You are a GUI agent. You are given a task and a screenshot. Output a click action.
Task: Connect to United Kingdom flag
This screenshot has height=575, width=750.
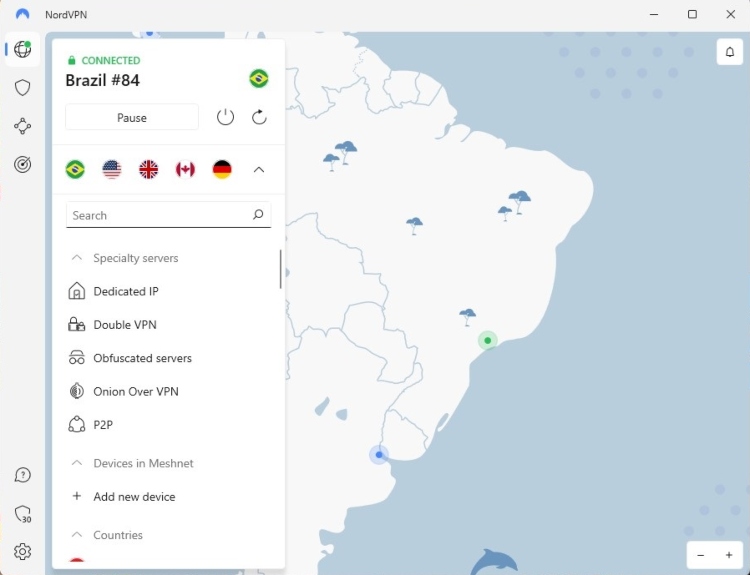click(x=148, y=169)
